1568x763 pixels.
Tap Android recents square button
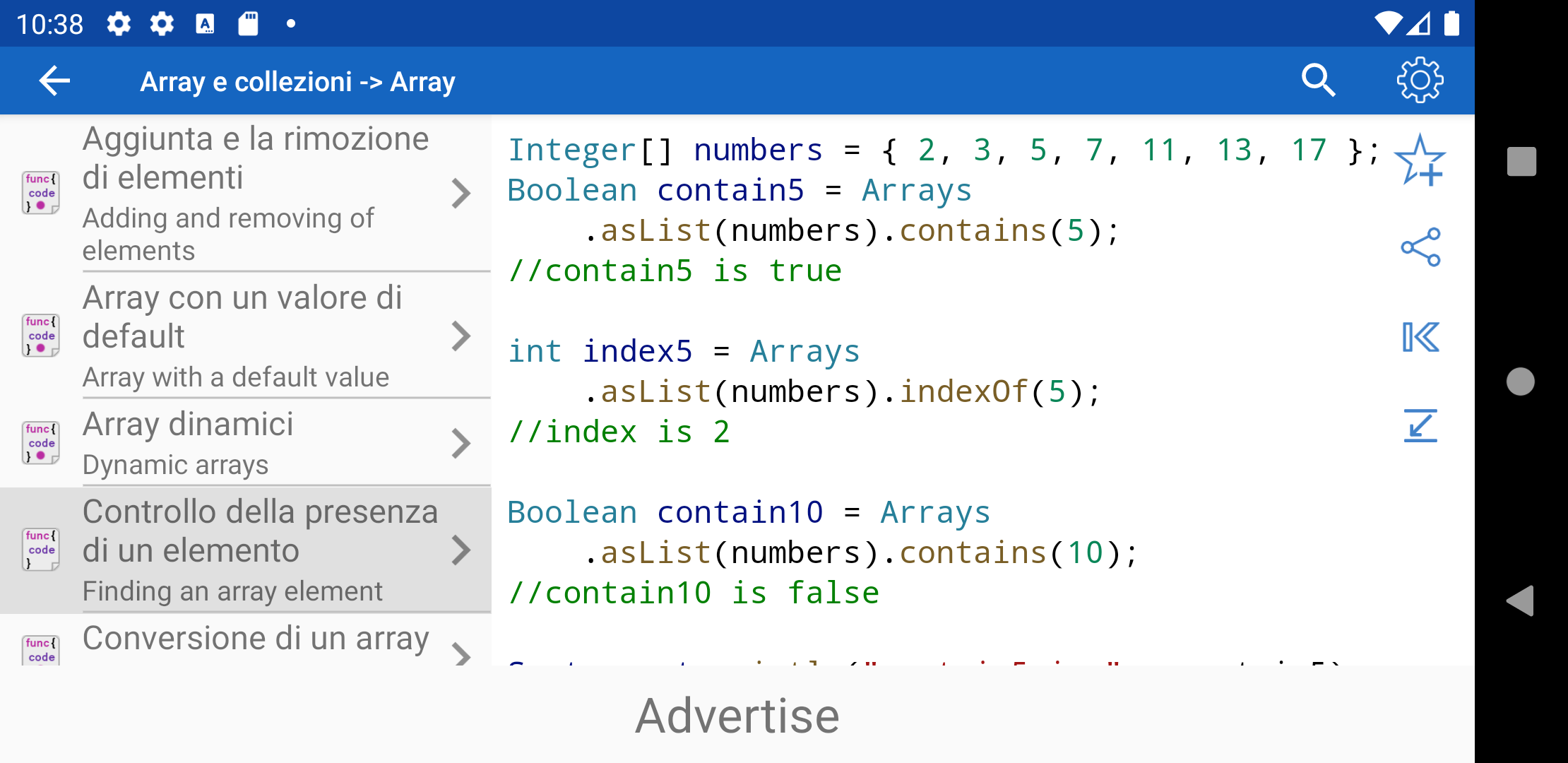click(1521, 161)
